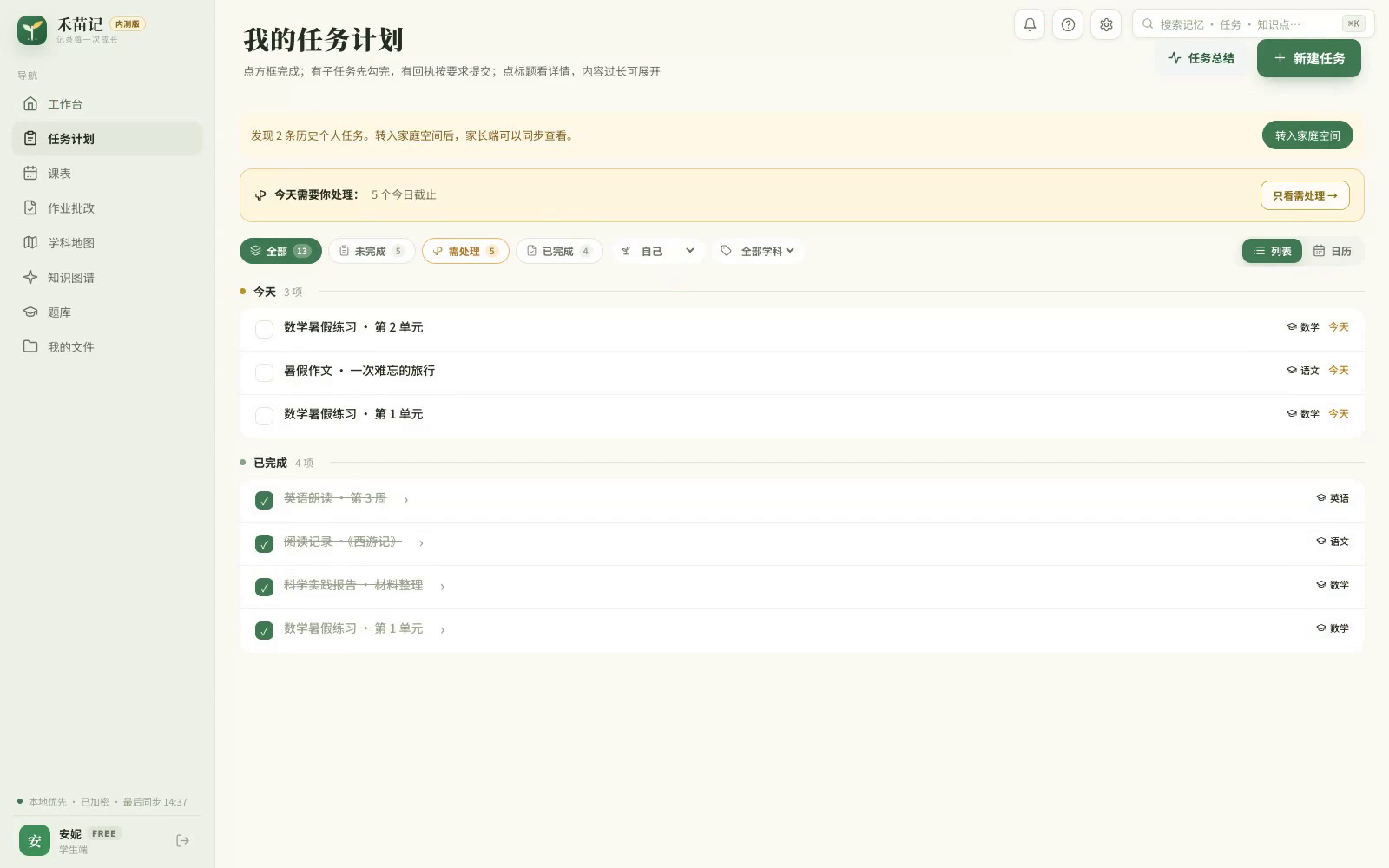Uncheck completed 科学实践报告 材料整理

pos(265,587)
